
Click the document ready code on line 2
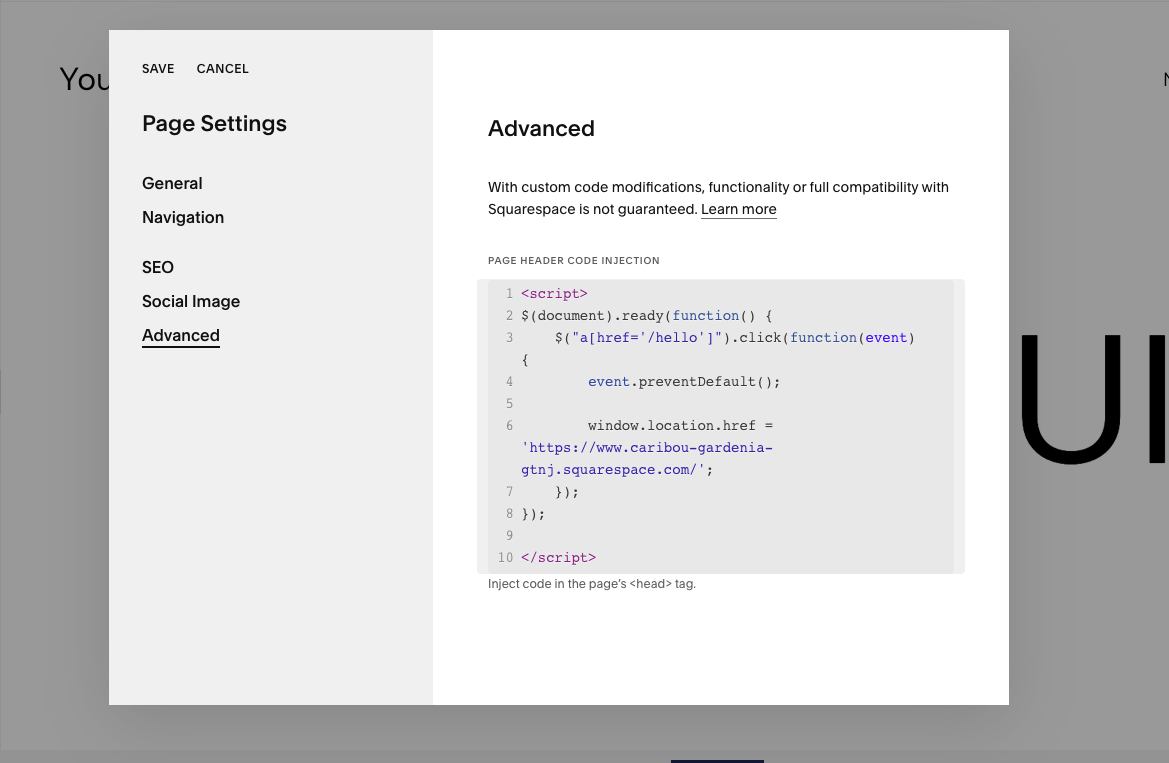coord(646,315)
